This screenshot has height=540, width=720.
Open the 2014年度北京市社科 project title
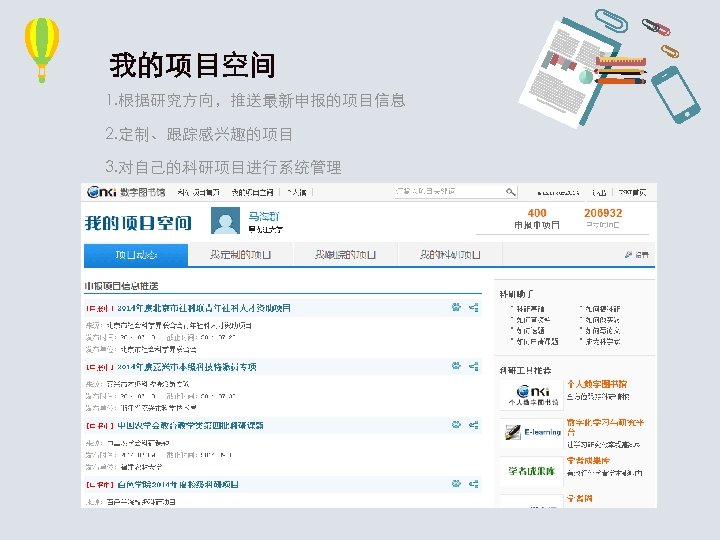[204, 308]
